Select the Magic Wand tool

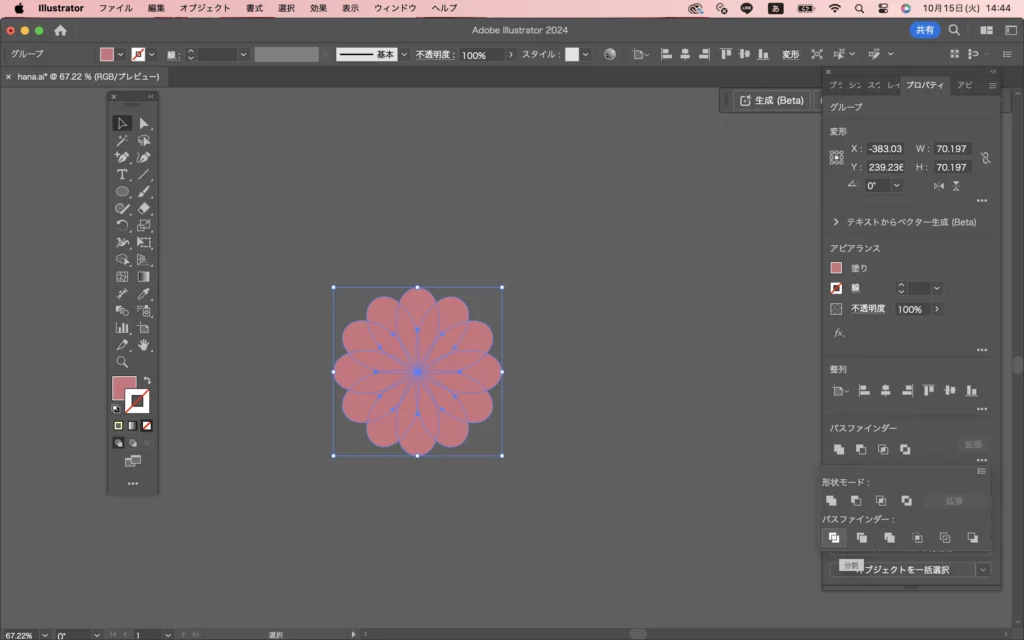[122, 141]
